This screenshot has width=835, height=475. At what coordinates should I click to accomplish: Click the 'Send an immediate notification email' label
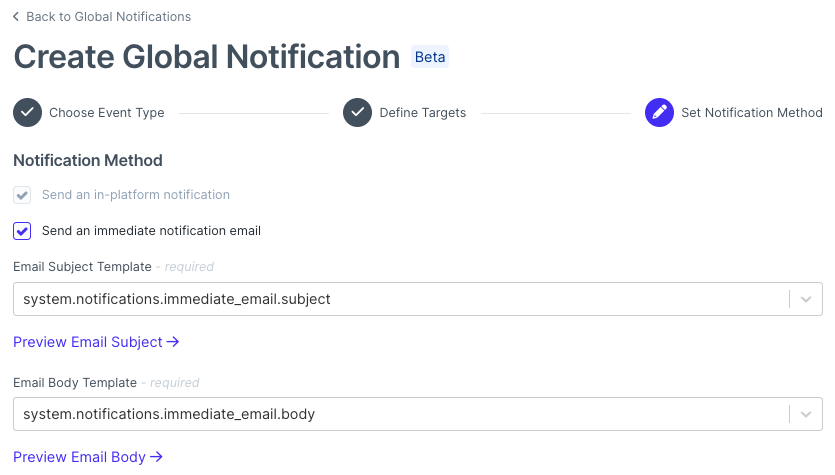coord(151,231)
